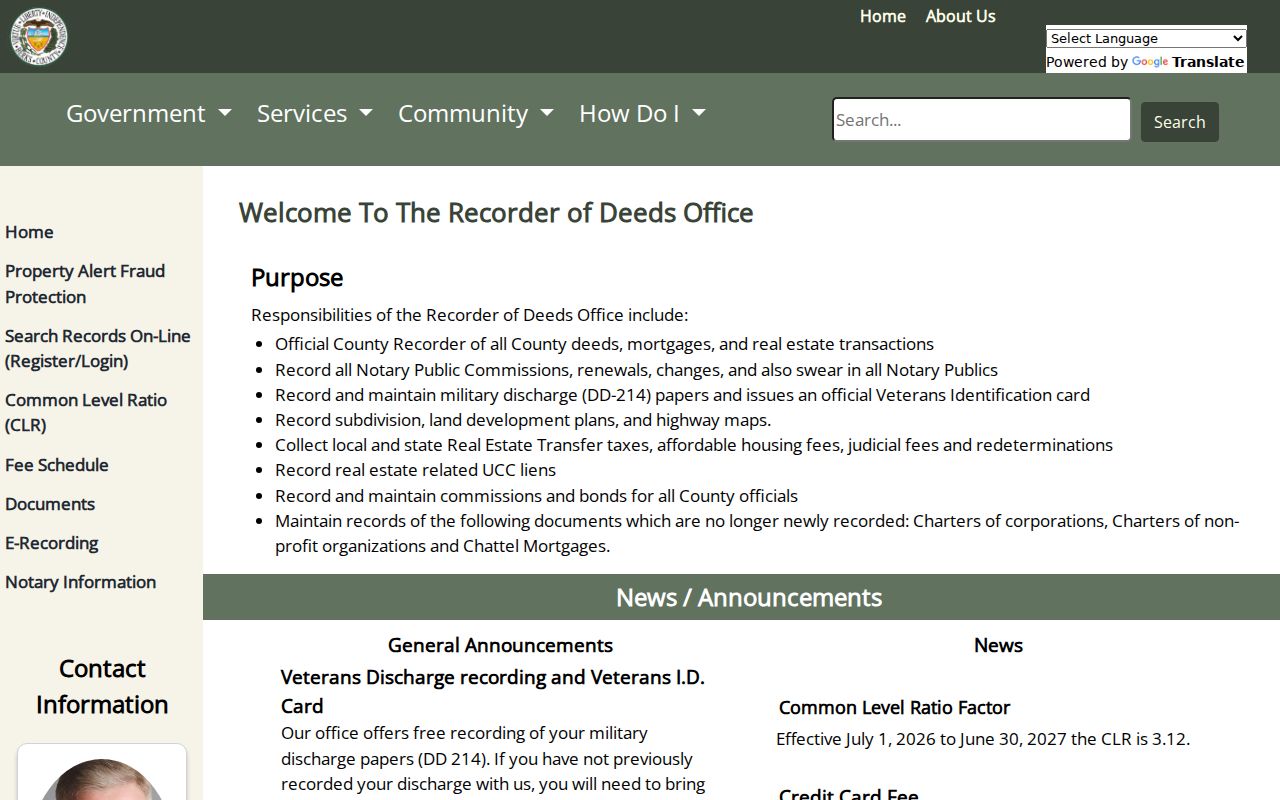Open Search Records On-Line (Register/Login)
Image resolution: width=1280 pixels, height=800 pixels.
click(x=97, y=348)
